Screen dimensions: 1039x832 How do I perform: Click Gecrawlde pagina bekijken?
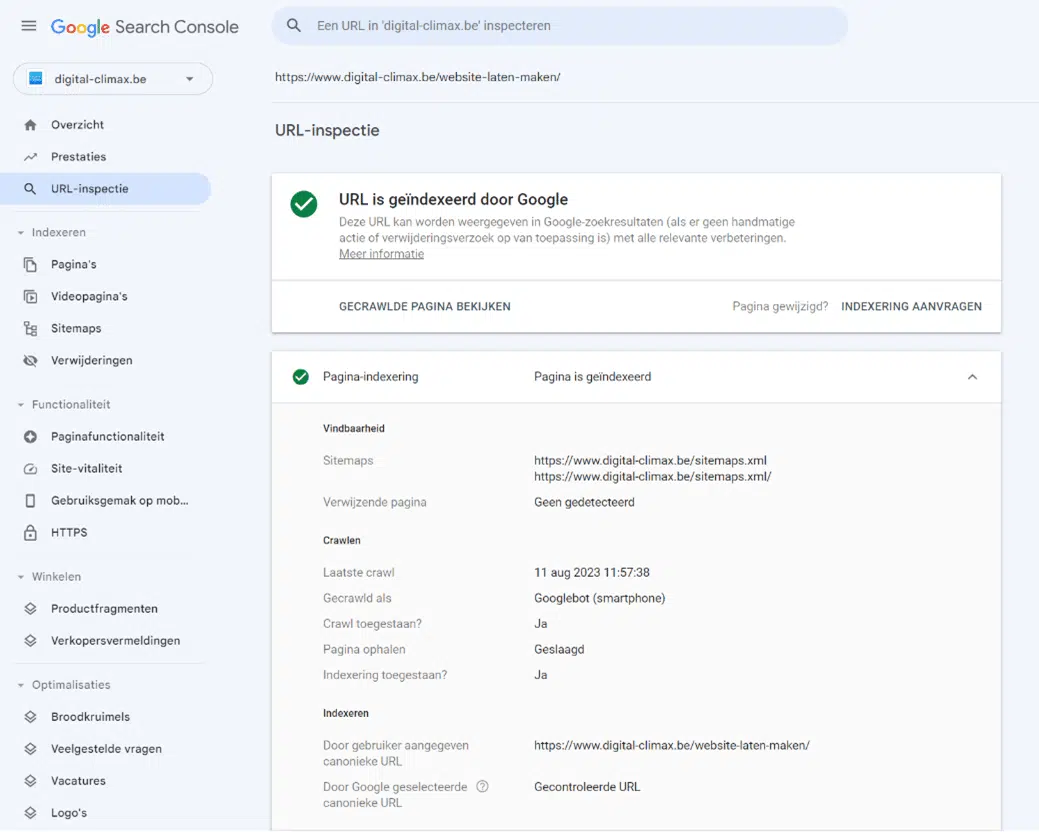425,307
